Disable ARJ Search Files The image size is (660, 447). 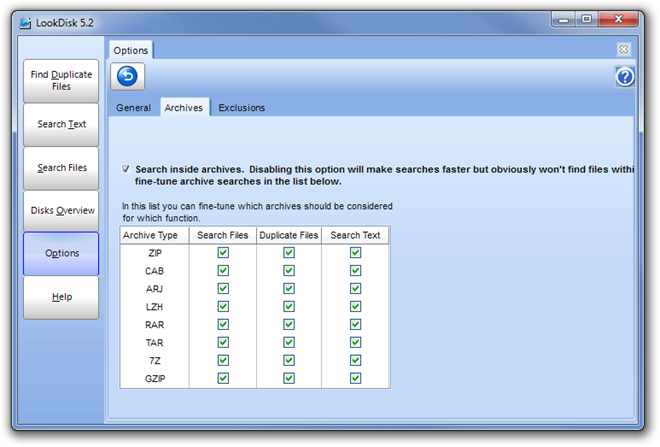[223, 289]
